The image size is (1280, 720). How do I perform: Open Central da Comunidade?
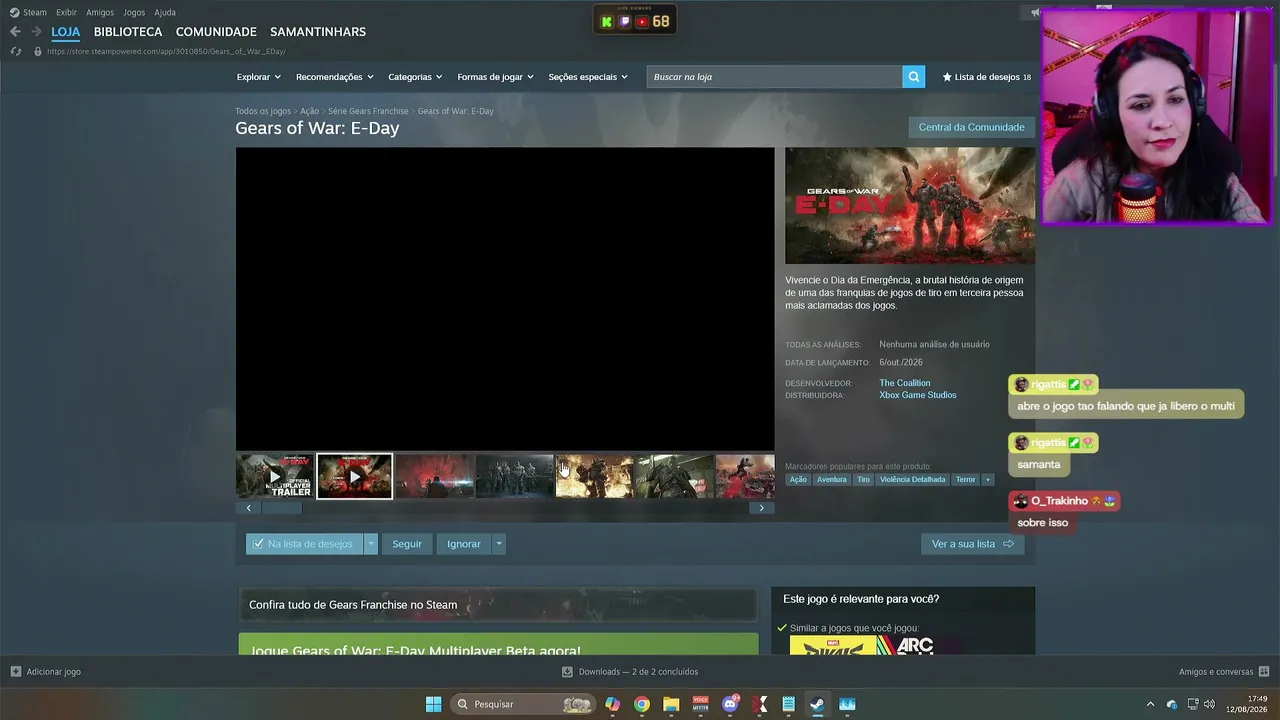(971, 127)
